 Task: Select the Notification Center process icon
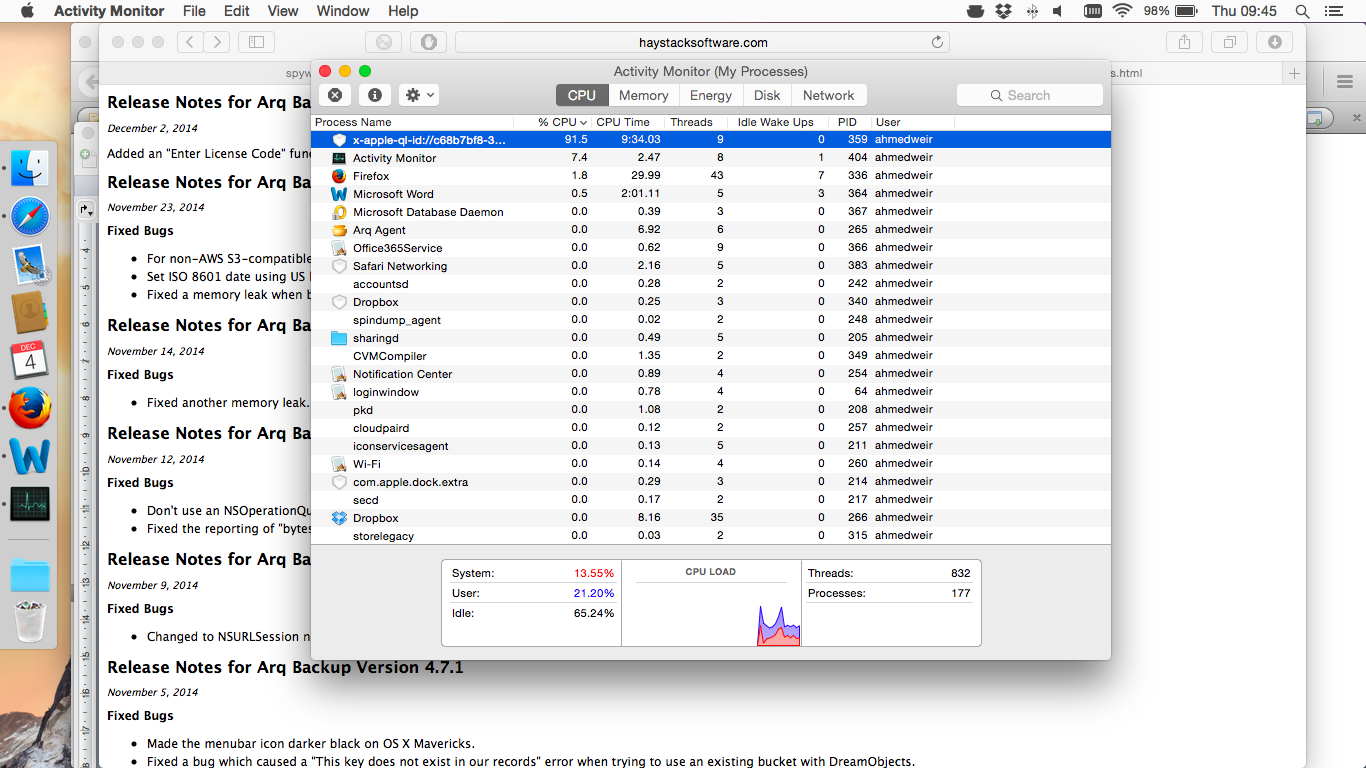coord(339,374)
